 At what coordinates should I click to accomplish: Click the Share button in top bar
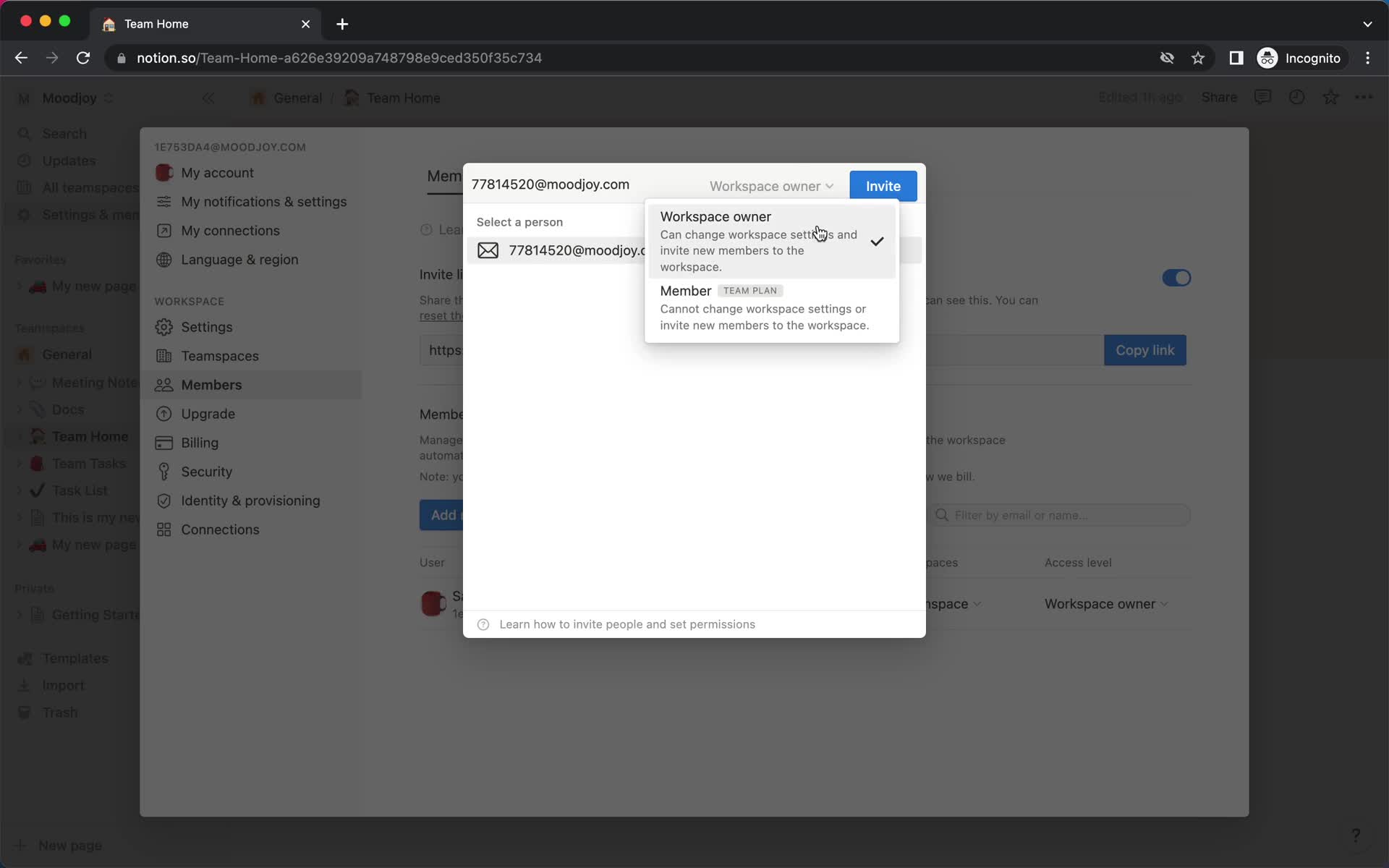pos(1219,98)
